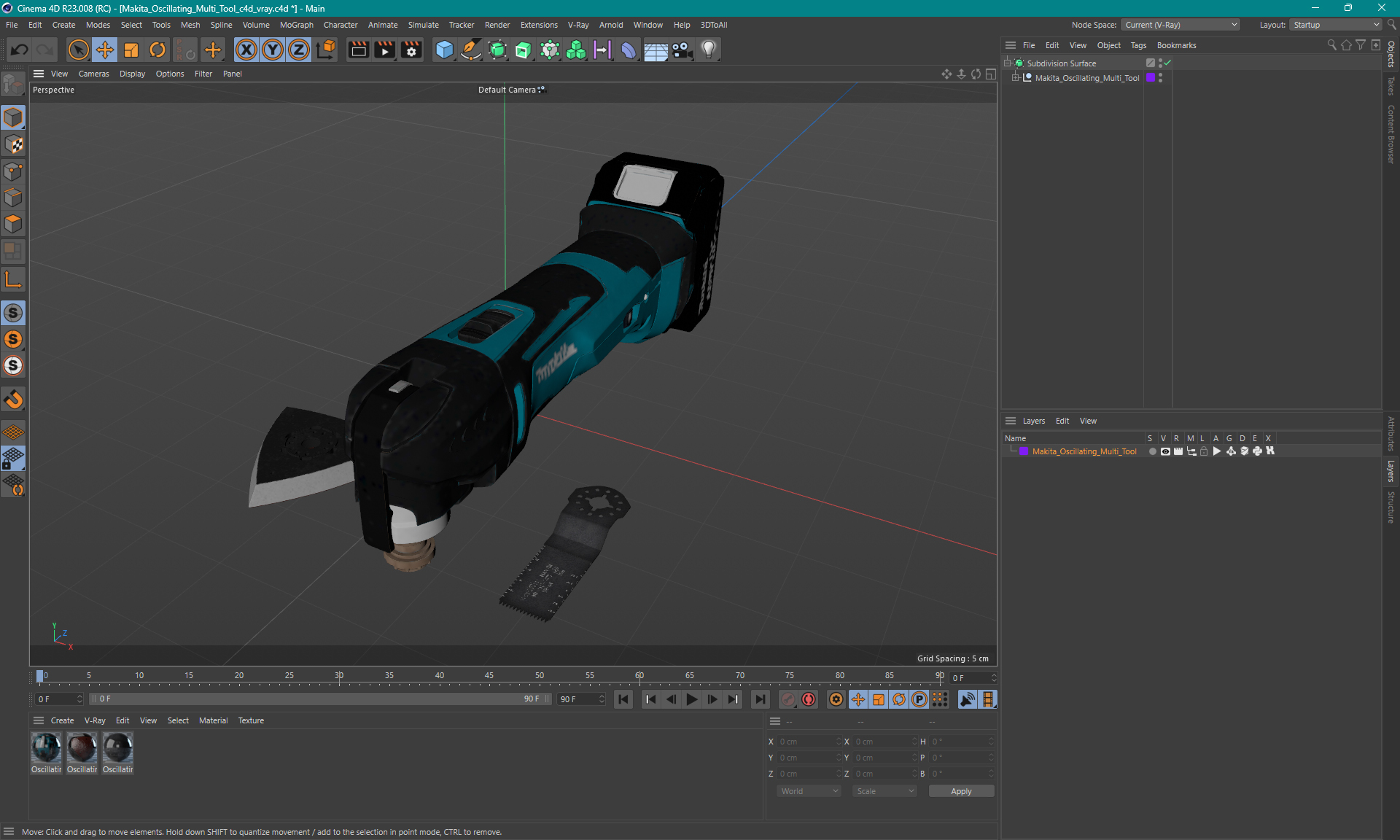Switch to Points mode
Screen dimensions: 1400x840
coord(13,171)
